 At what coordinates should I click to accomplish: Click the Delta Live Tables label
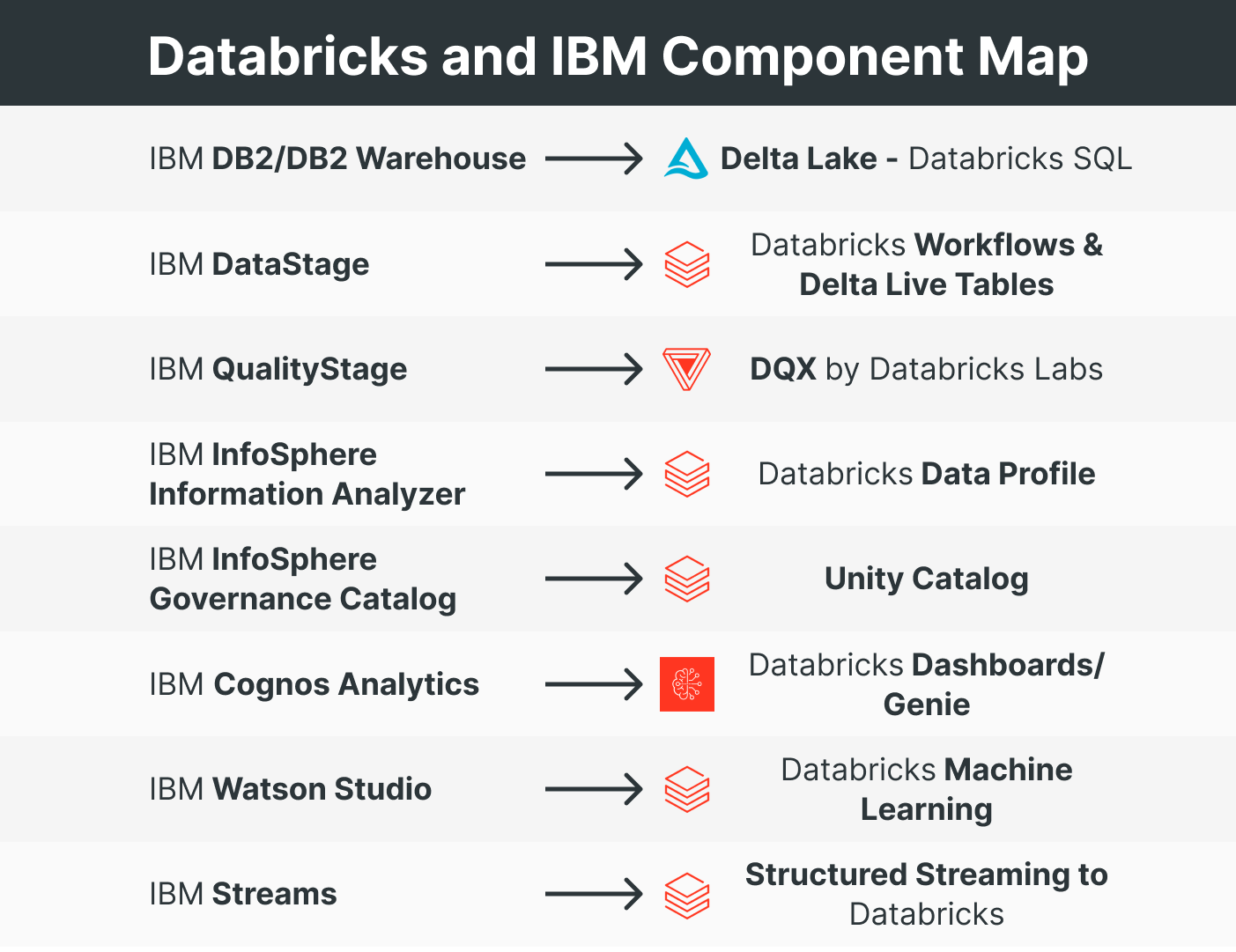pos(926,284)
